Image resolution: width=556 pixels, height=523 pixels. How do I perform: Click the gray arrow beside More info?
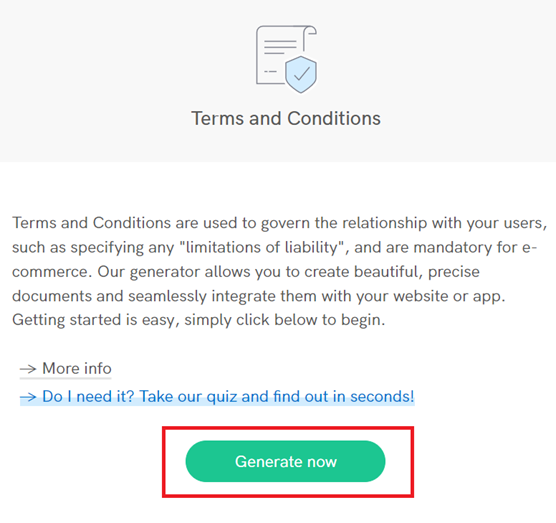tap(28, 369)
